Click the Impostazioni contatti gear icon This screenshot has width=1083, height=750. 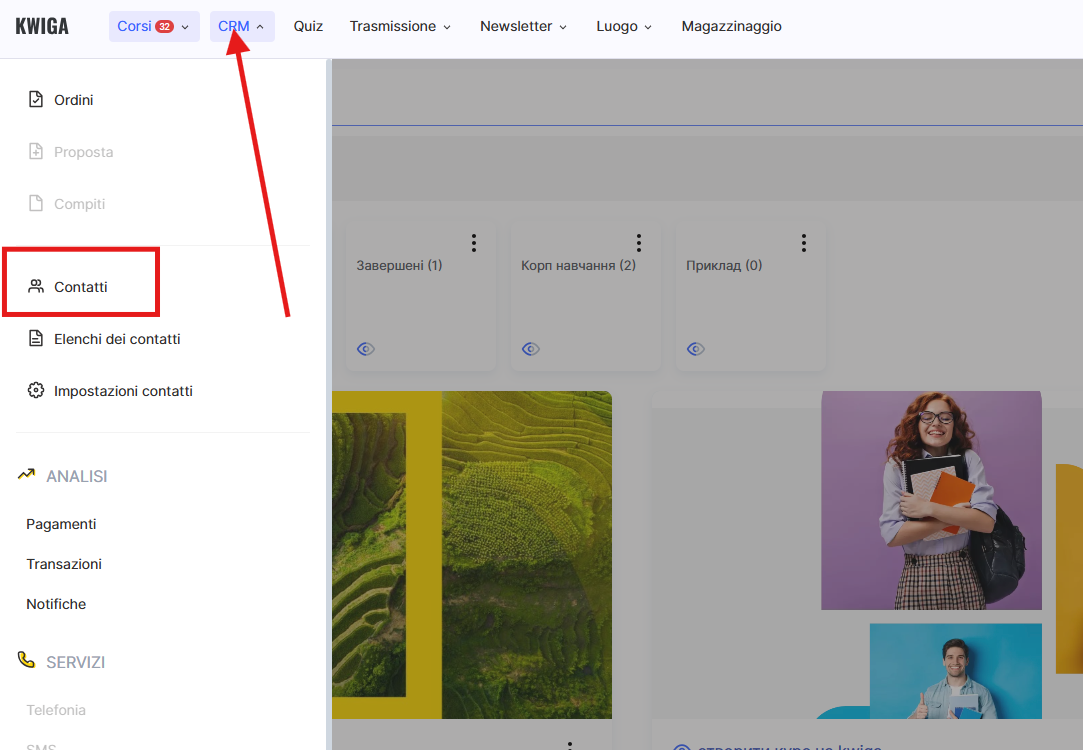[x=36, y=391]
